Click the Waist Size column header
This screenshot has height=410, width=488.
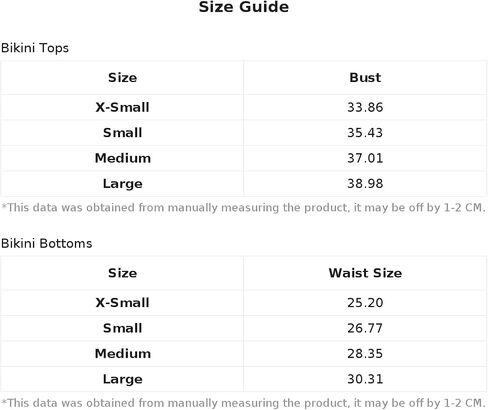coord(365,273)
